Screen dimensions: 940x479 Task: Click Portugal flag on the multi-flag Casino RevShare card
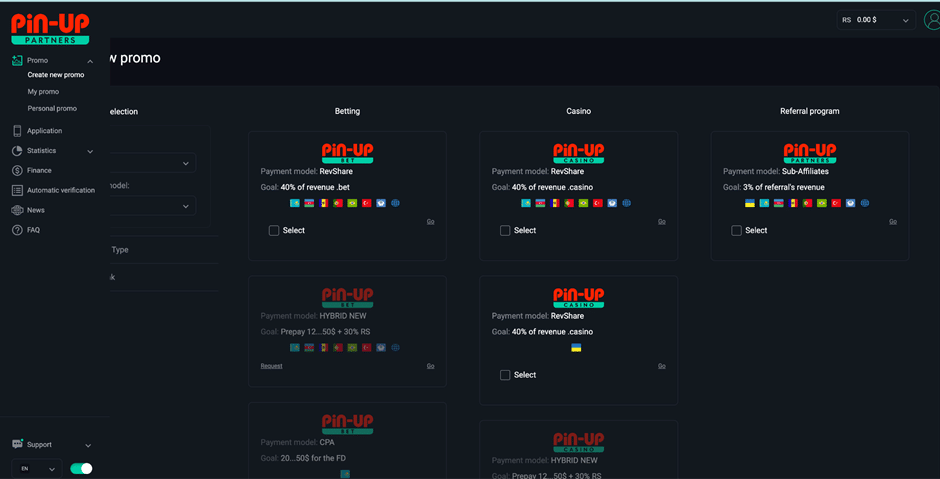tap(569, 203)
